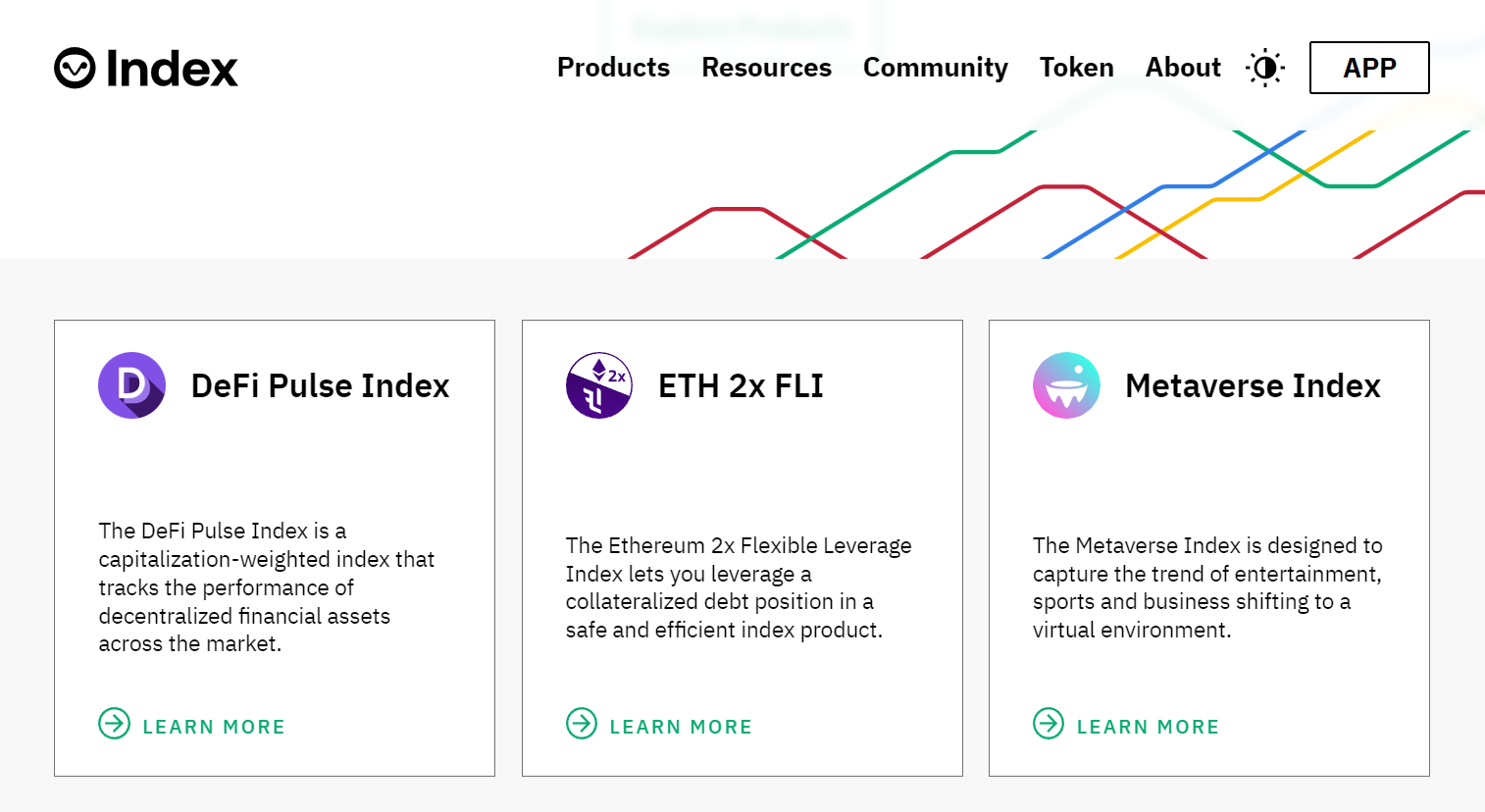Click the Metaverse Index gradient icon
Screen dimensions: 1485x812
coord(1066,385)
